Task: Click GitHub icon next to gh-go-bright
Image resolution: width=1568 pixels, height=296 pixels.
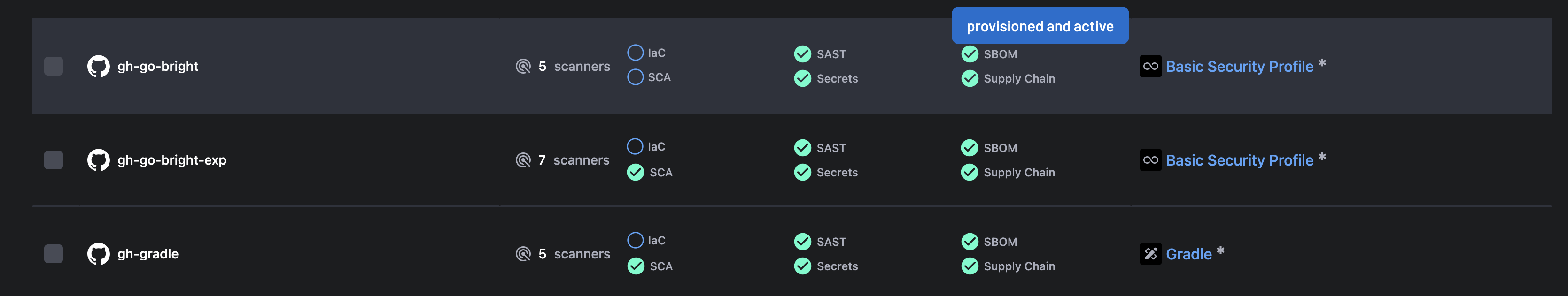Action: pos(98,66)
